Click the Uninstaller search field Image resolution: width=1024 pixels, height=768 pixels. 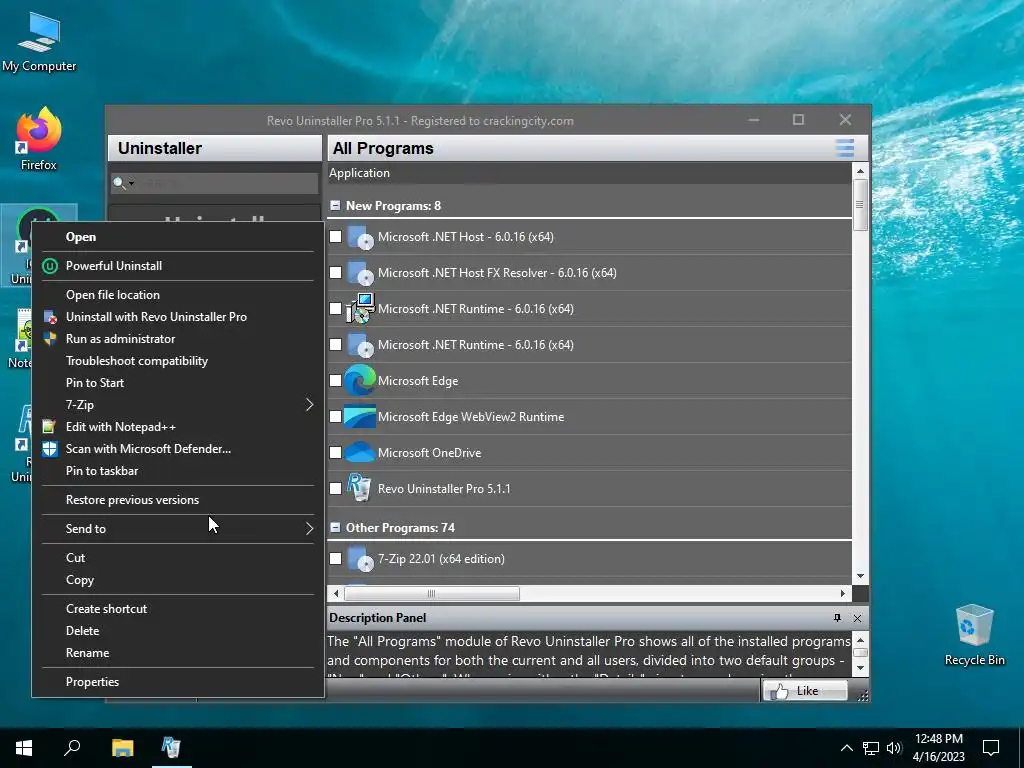(x=214, y=184)
